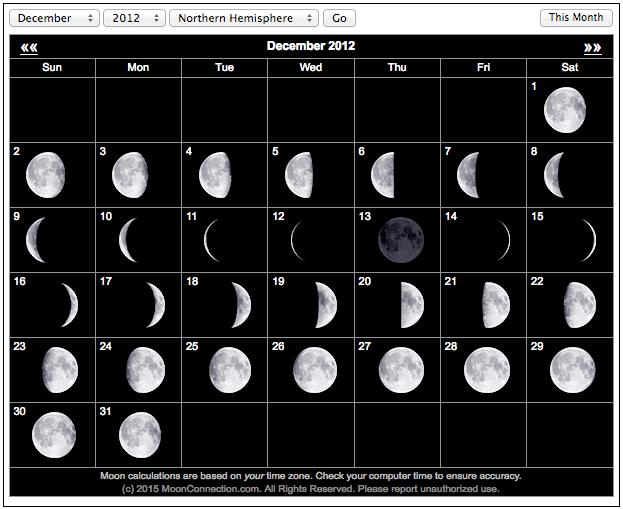Screen dimensions: 623x509
Task: Click the Go button
Action: pos(339,18)
